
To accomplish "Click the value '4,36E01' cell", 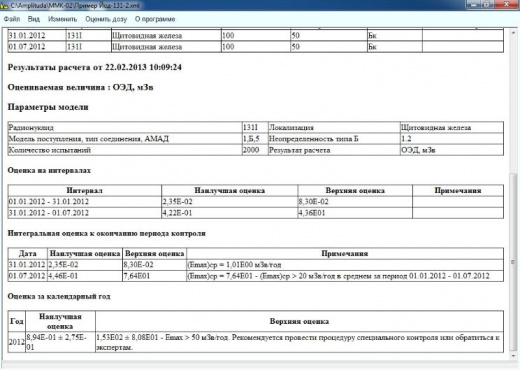I will pyautogui.click(x=355, y=213).
